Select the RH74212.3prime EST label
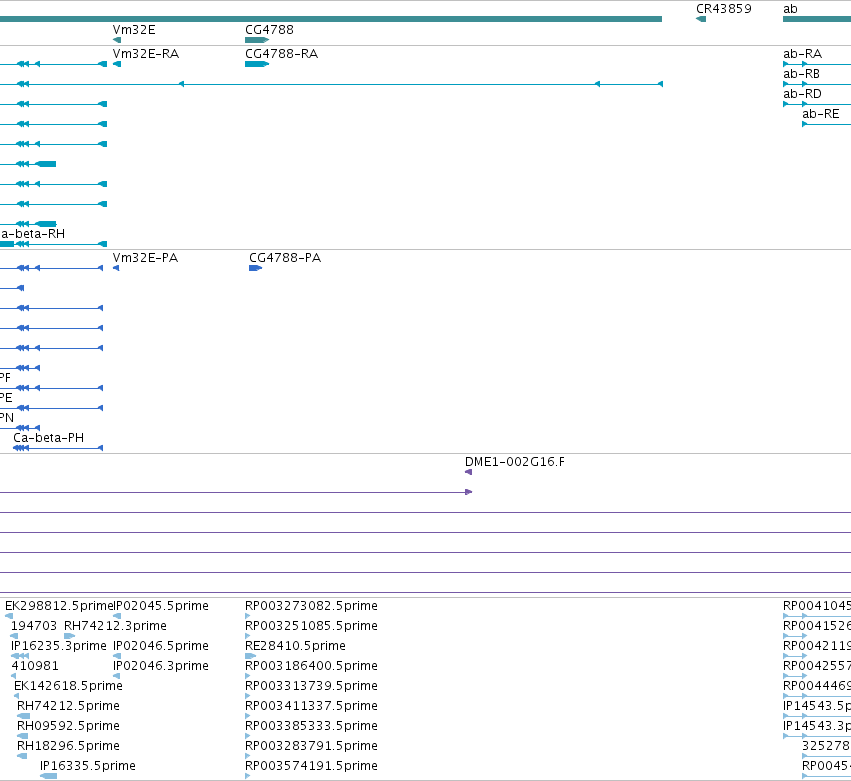This screenshot has height=781, width=851. (115, 626)
